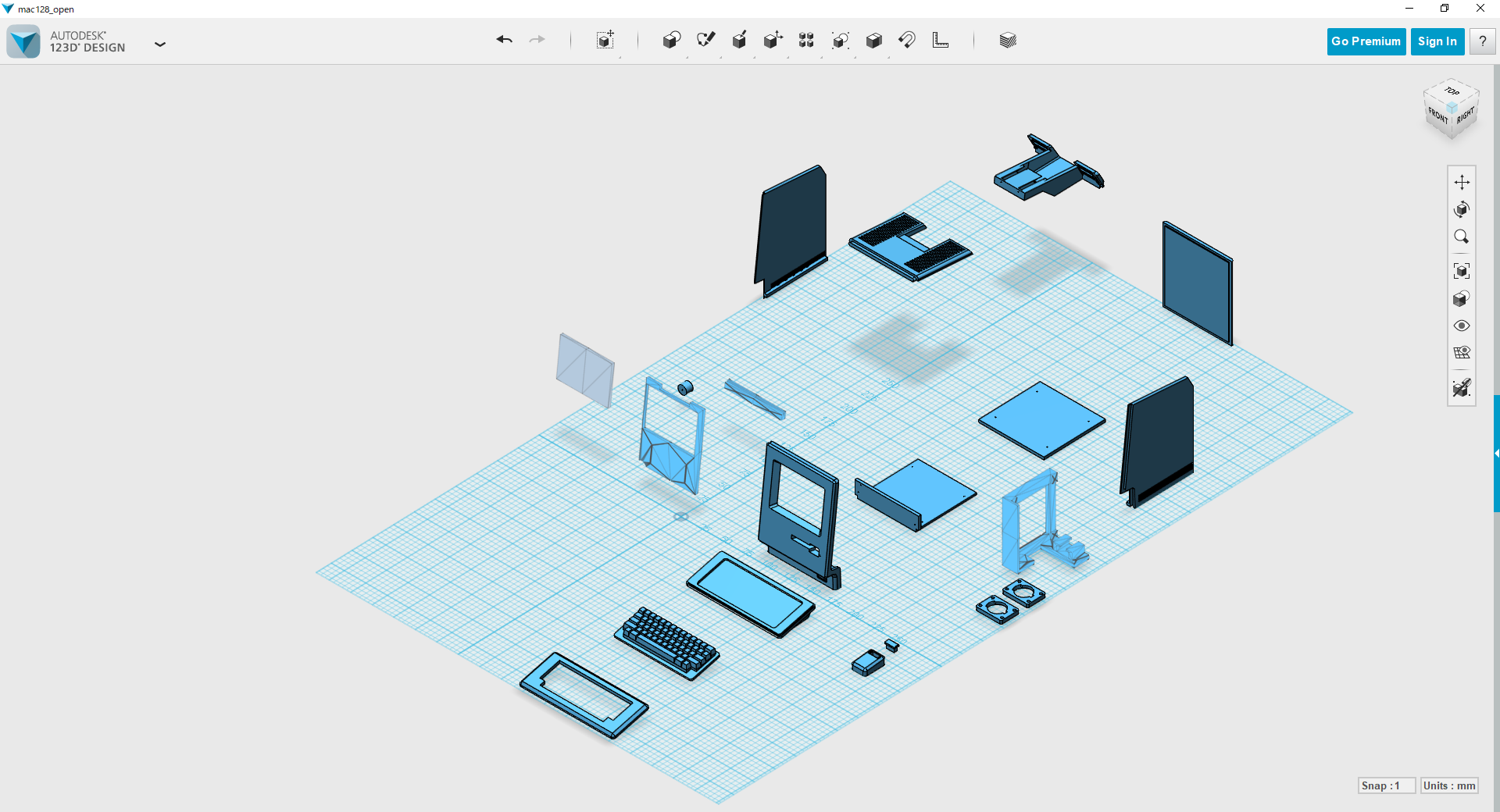
Task: Click the mac128_open document title
Action: [x=47, y=9]
